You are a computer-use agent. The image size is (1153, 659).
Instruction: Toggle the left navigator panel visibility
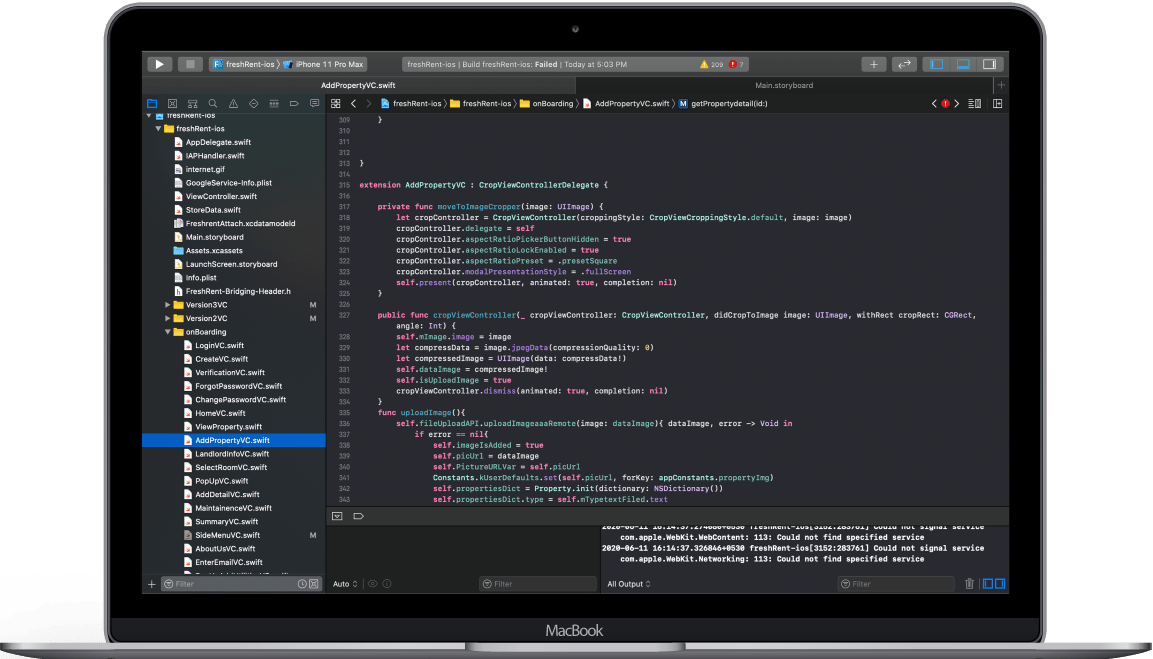tap(936, 64)
